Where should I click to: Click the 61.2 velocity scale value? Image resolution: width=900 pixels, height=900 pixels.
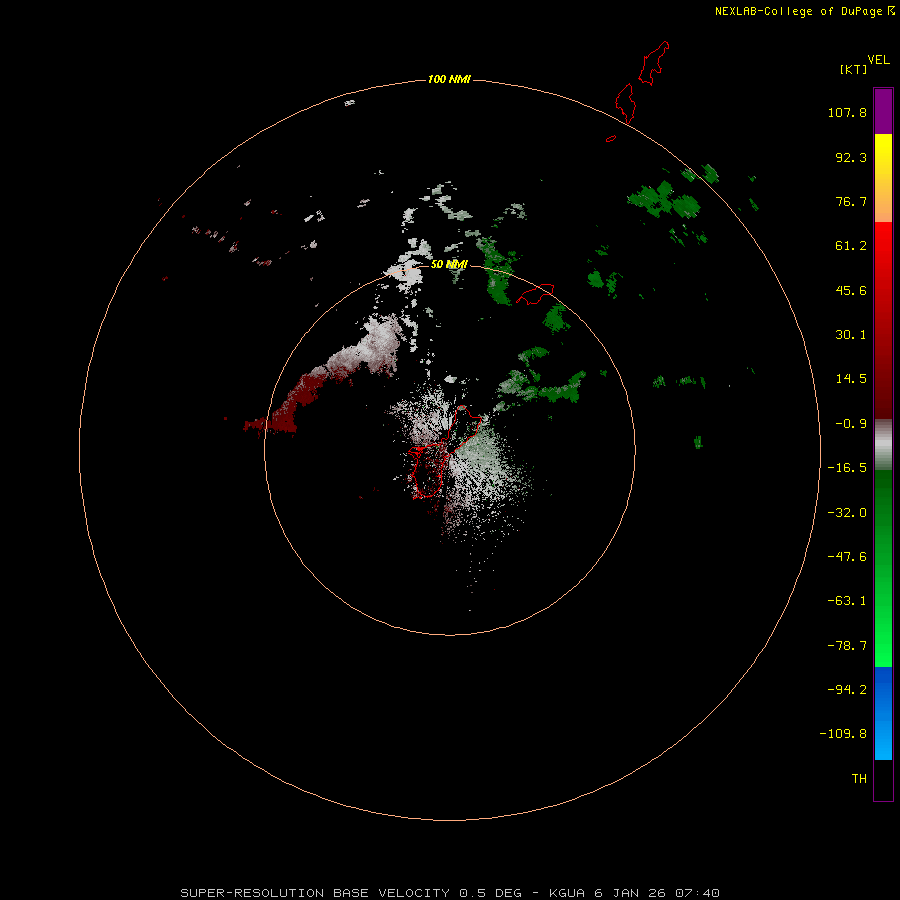[851, 246]
